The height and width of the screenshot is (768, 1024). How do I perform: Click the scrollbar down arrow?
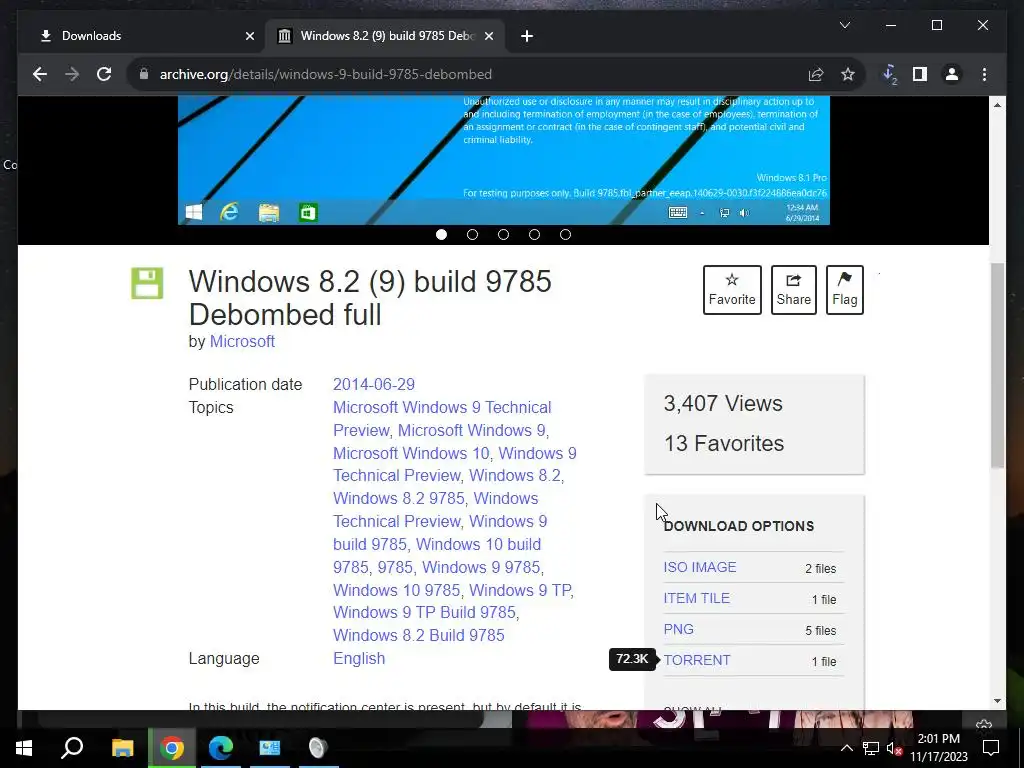point(997,701)
